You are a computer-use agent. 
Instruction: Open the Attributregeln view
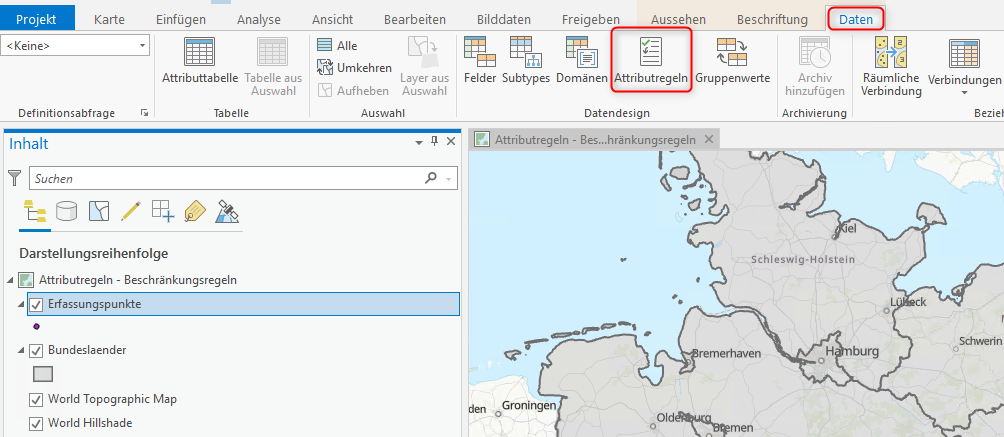[x=651, y=61]
